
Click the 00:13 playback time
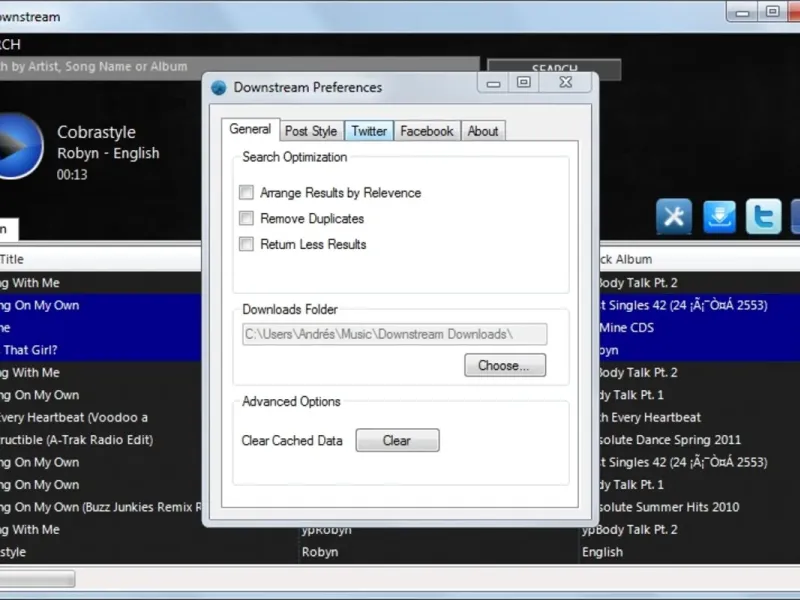click(72, 174)
